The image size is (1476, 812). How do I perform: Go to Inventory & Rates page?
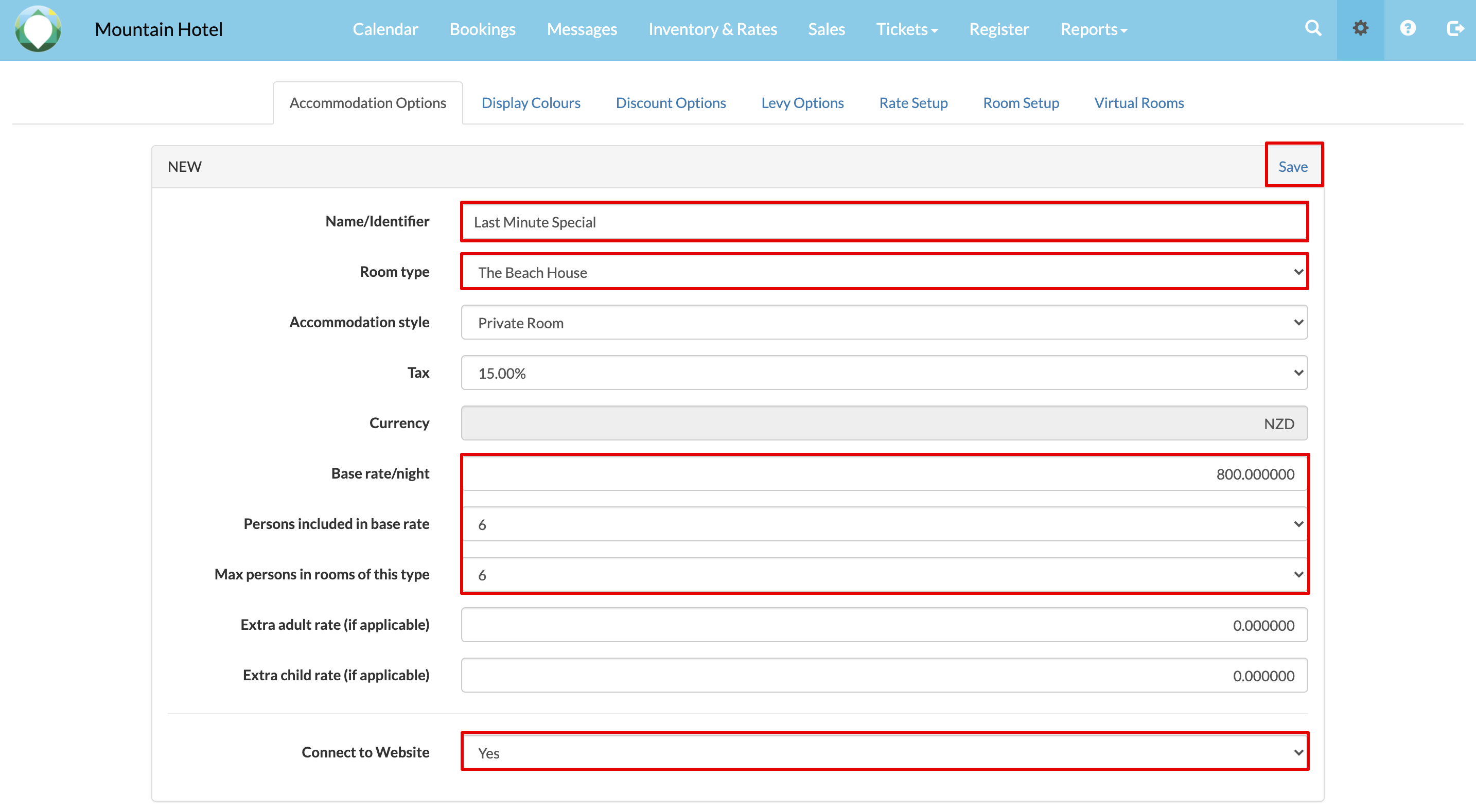(x=712, y=29)
